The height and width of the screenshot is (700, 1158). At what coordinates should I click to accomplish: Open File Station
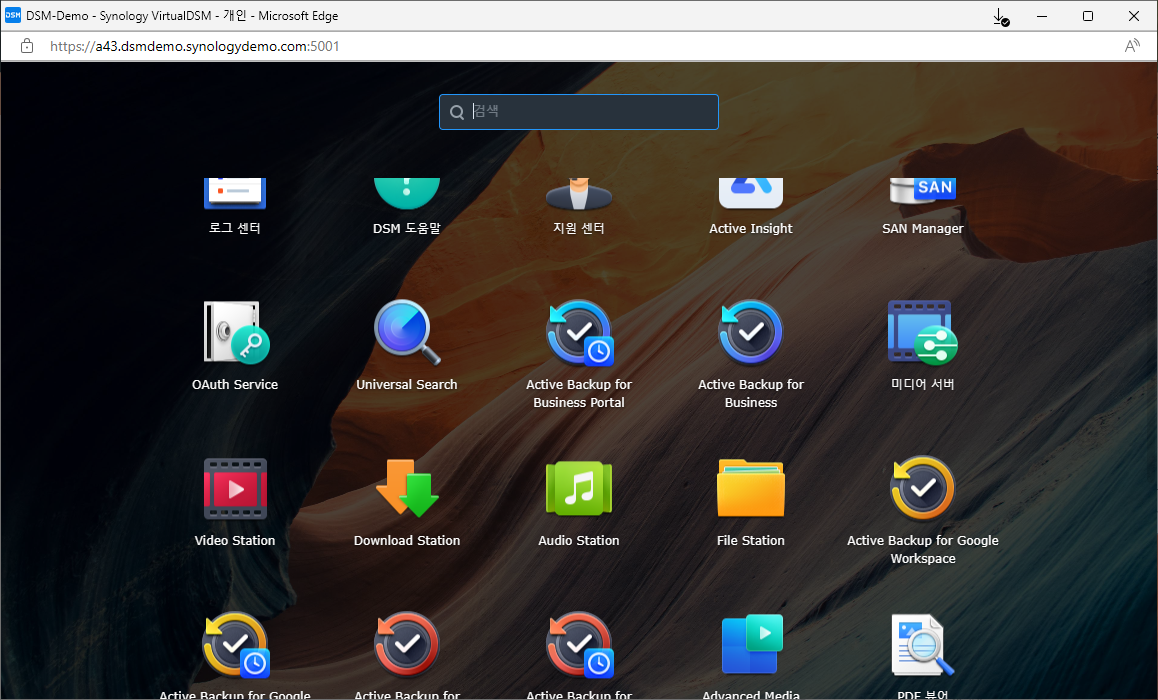point(751,487)
